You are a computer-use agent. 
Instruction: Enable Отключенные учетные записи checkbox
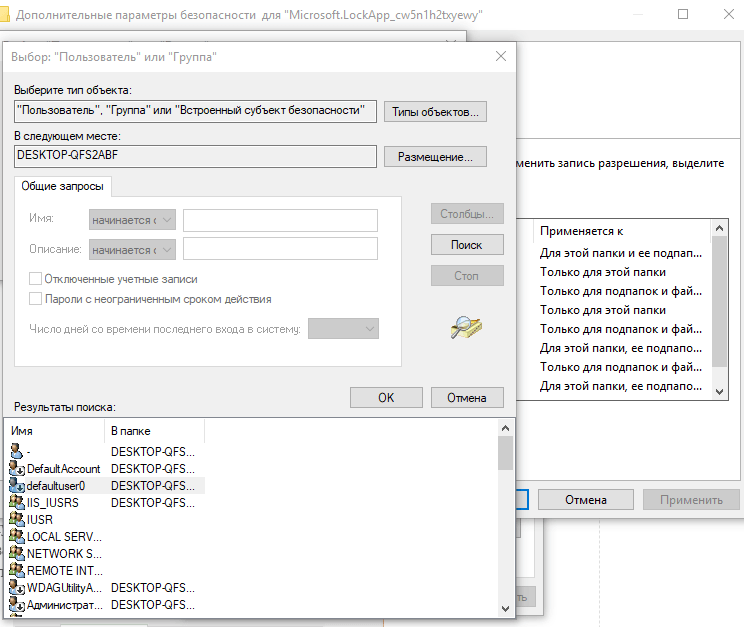(x=35, y=279)
